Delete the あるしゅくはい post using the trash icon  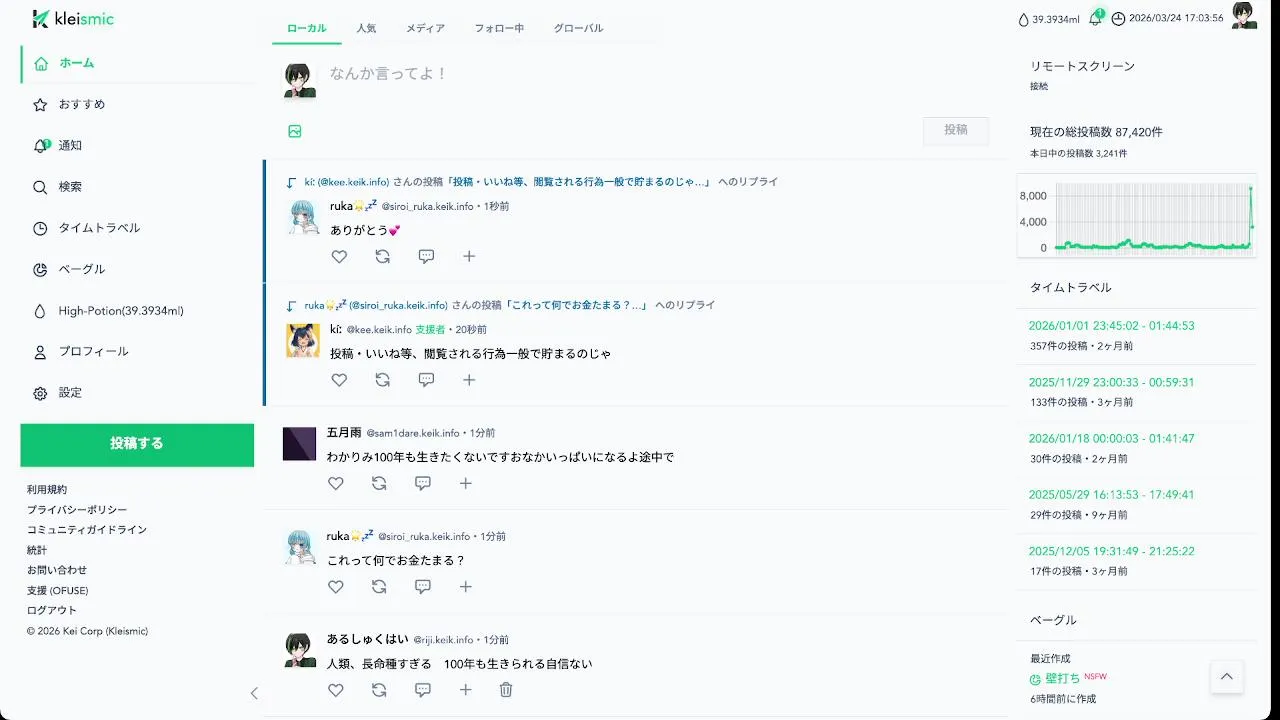click(506, 690)
